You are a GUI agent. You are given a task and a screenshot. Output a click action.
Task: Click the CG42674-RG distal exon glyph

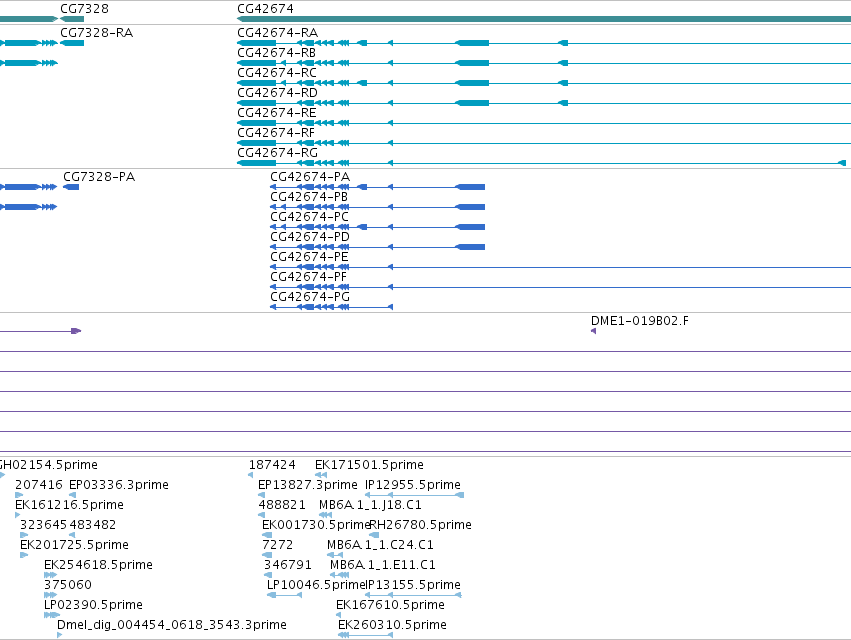842,163
